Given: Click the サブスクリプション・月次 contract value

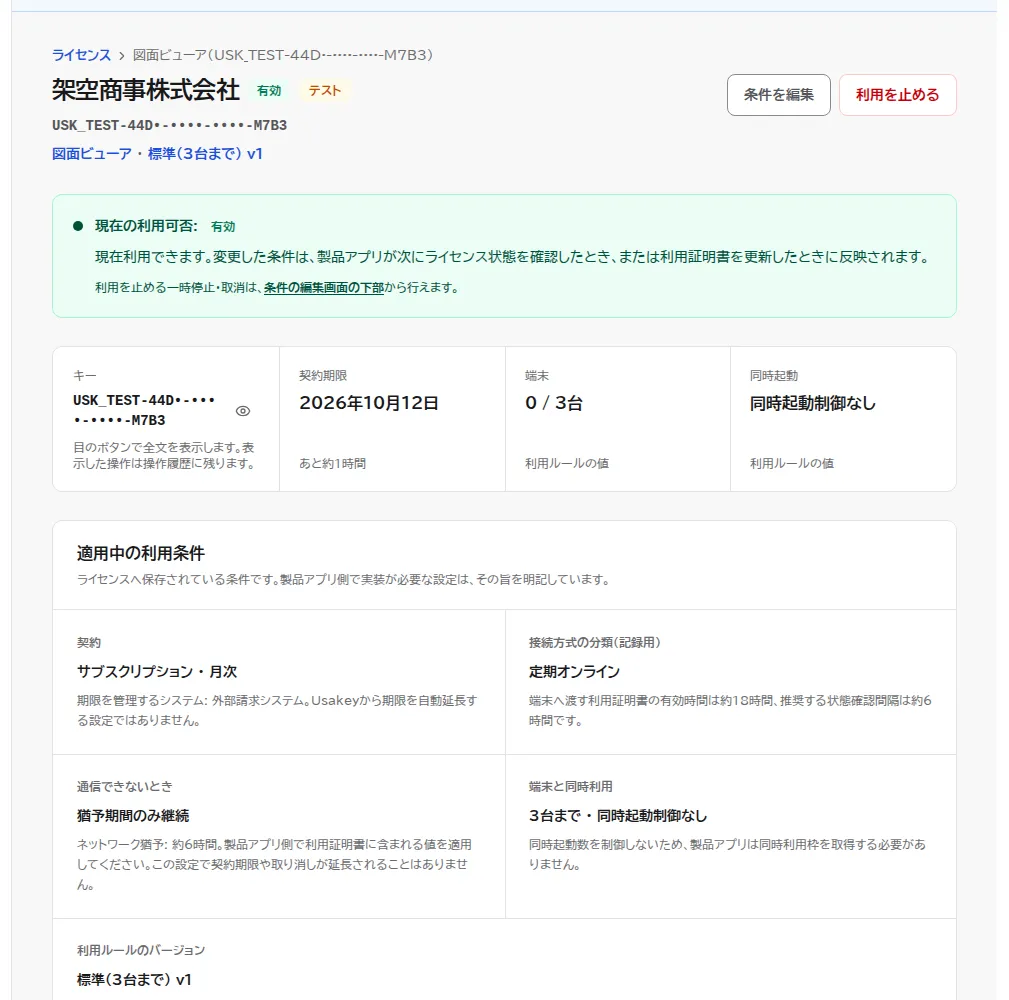Looking at the screenshot, I should click(x=157, y=672).
